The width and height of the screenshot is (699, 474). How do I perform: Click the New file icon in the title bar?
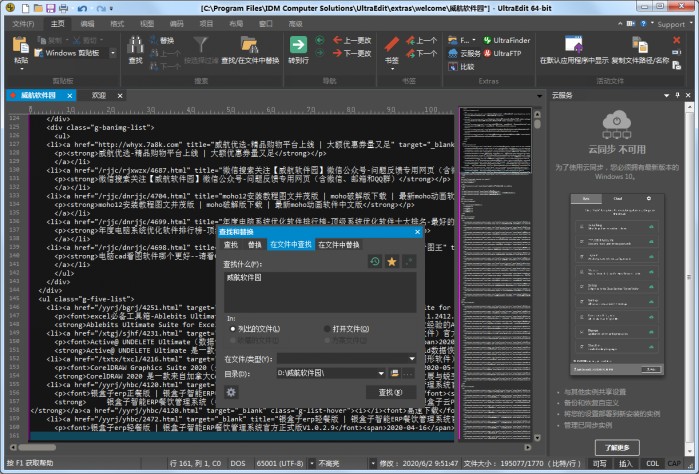pos(25,8)
